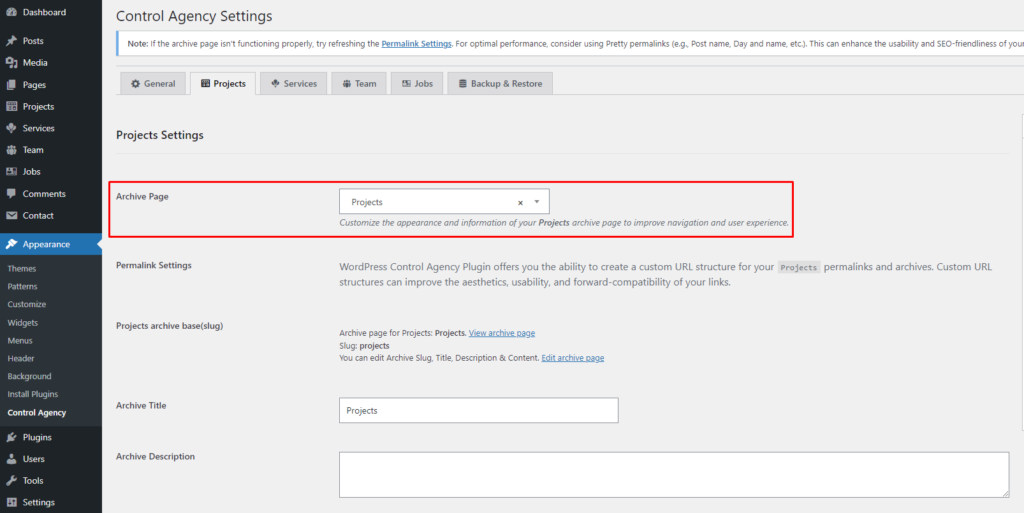Image resolution: width=1024 pixels, height=513 pixels.
Task: Open the Permalink Settings link in notice
Action: coord(417,44)
